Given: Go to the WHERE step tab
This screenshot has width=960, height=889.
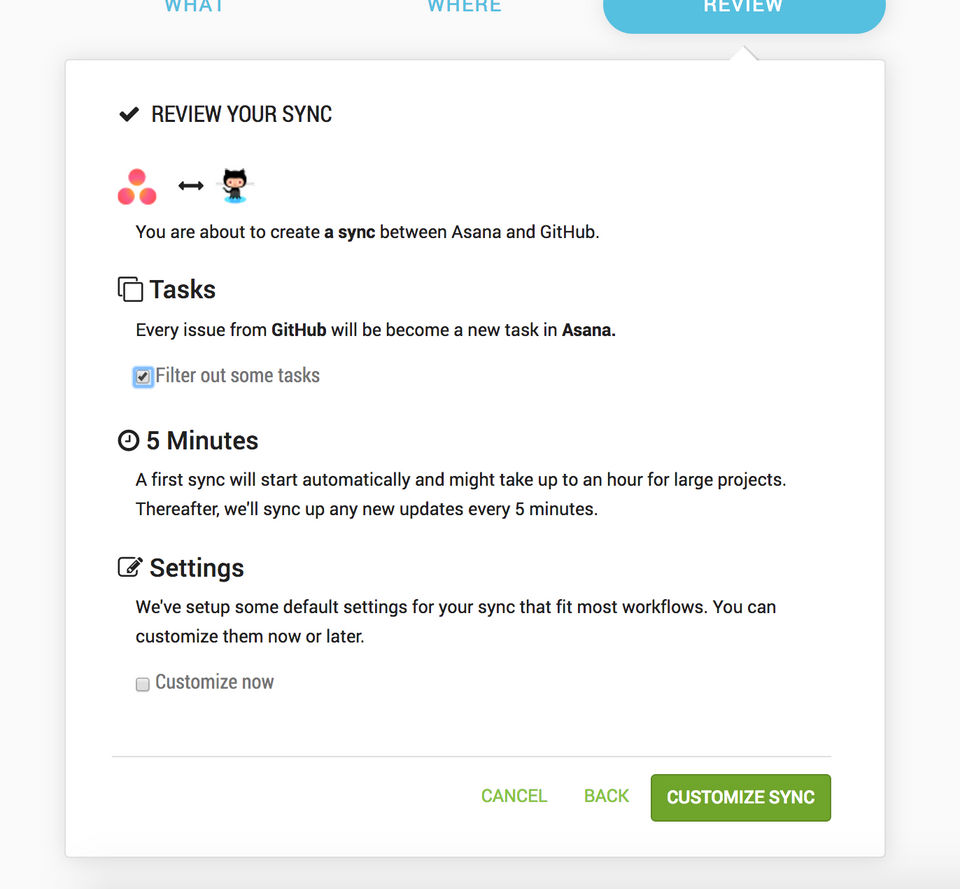Looking at the screenshot, I should pyautogui.click(x=464, y=8).
